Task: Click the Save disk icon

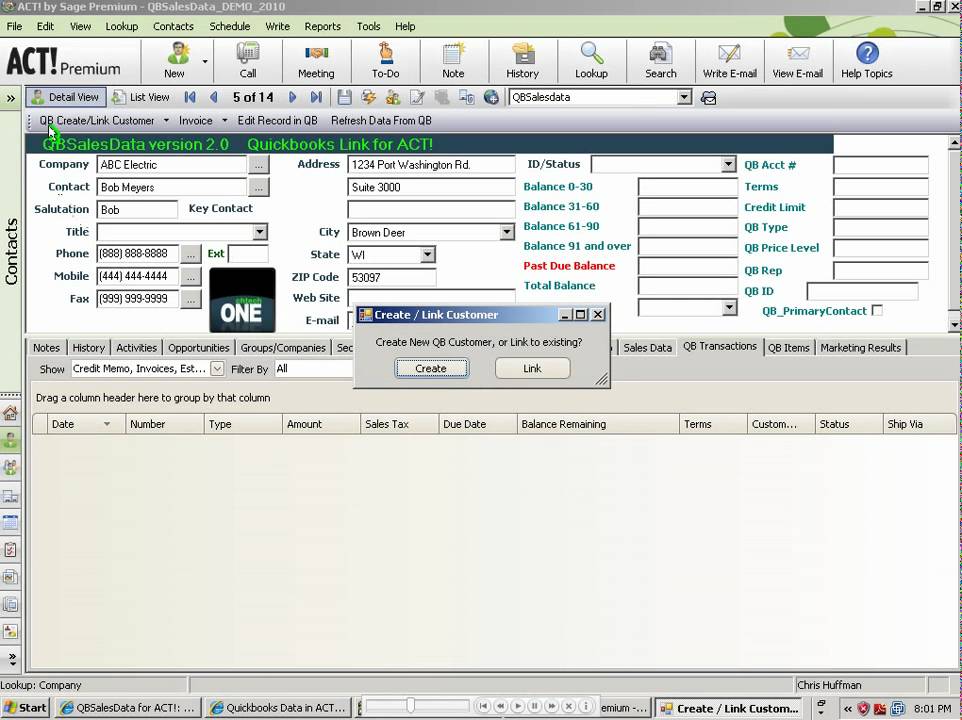Action: 344,97
